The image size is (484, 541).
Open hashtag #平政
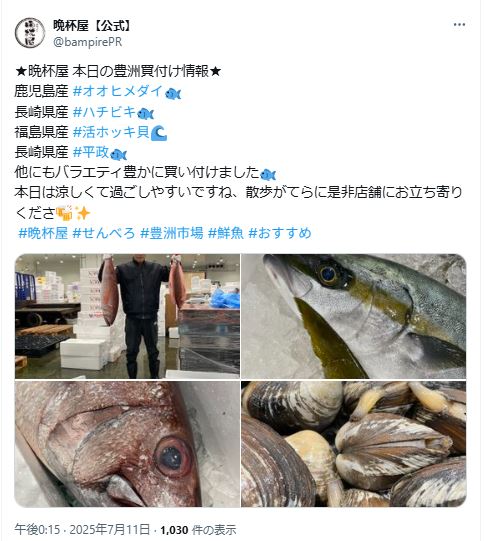click(91, 152)
